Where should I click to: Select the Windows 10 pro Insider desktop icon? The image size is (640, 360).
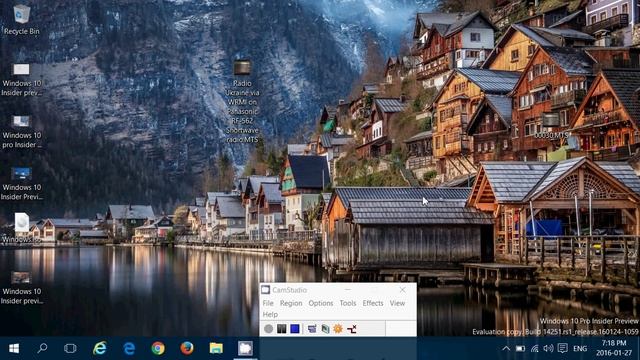point(22,132)
